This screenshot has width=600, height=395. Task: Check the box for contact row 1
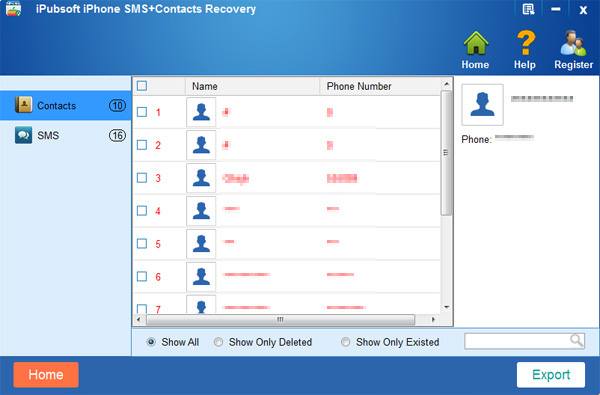tap(142, 112)
